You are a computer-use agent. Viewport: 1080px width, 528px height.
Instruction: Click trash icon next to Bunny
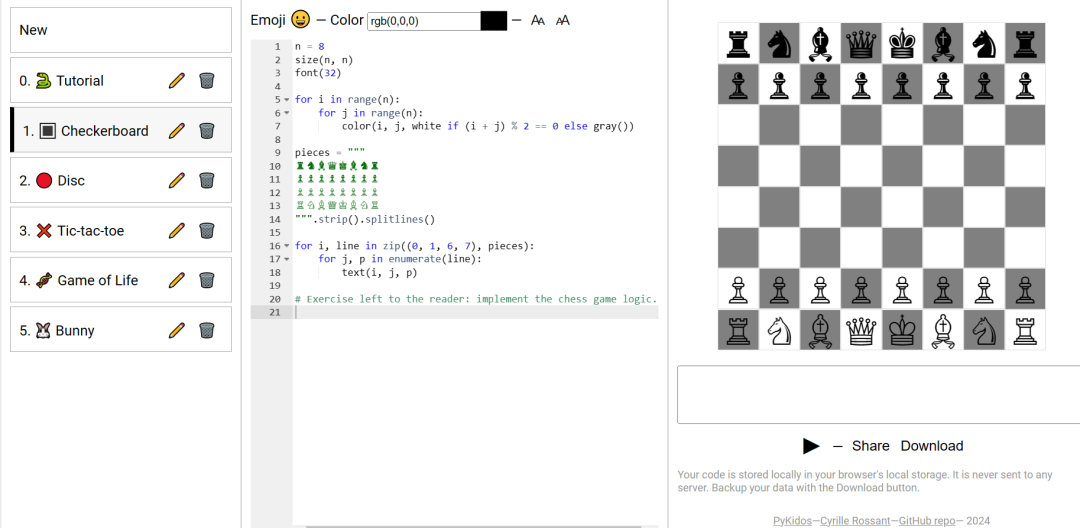point(207,330)
